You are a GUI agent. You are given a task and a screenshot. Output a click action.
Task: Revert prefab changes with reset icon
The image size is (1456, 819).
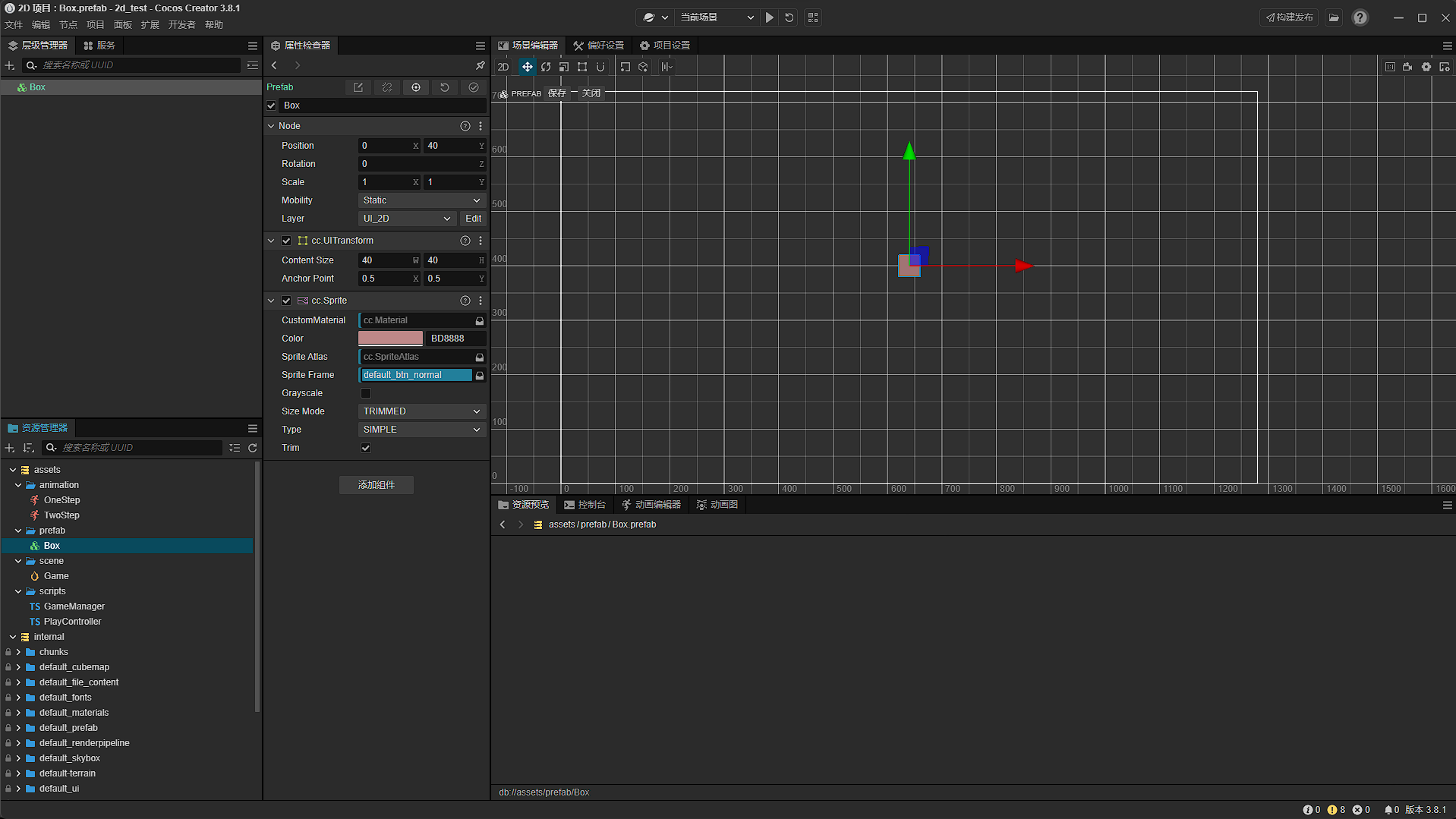445,87
